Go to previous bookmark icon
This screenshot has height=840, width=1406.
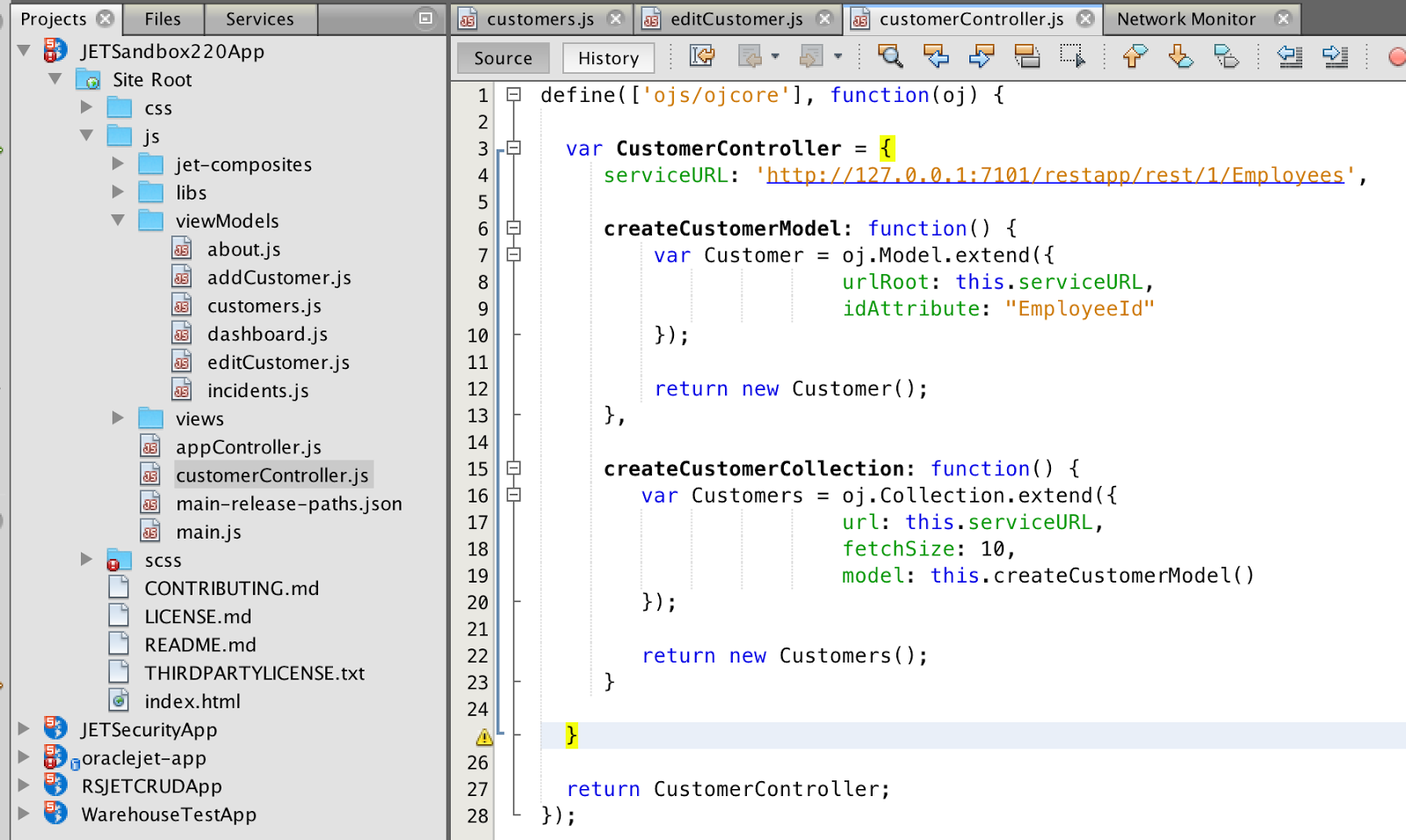pos(1134,57)
